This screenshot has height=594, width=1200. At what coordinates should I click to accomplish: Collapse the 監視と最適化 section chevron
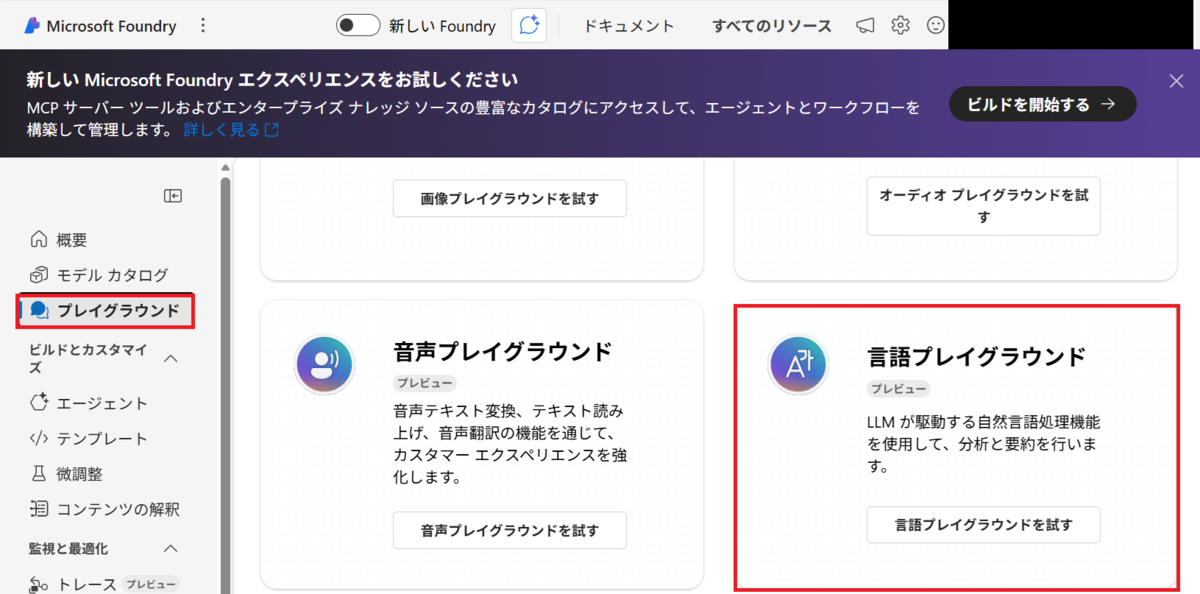(x=171, y=549)
